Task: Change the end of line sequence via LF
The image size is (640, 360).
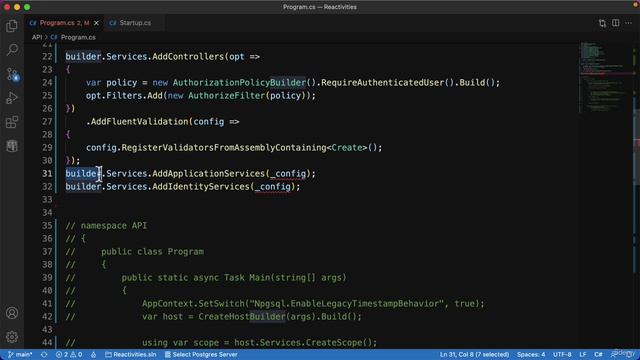Action: pyautogui.click(x=582, y=355)
